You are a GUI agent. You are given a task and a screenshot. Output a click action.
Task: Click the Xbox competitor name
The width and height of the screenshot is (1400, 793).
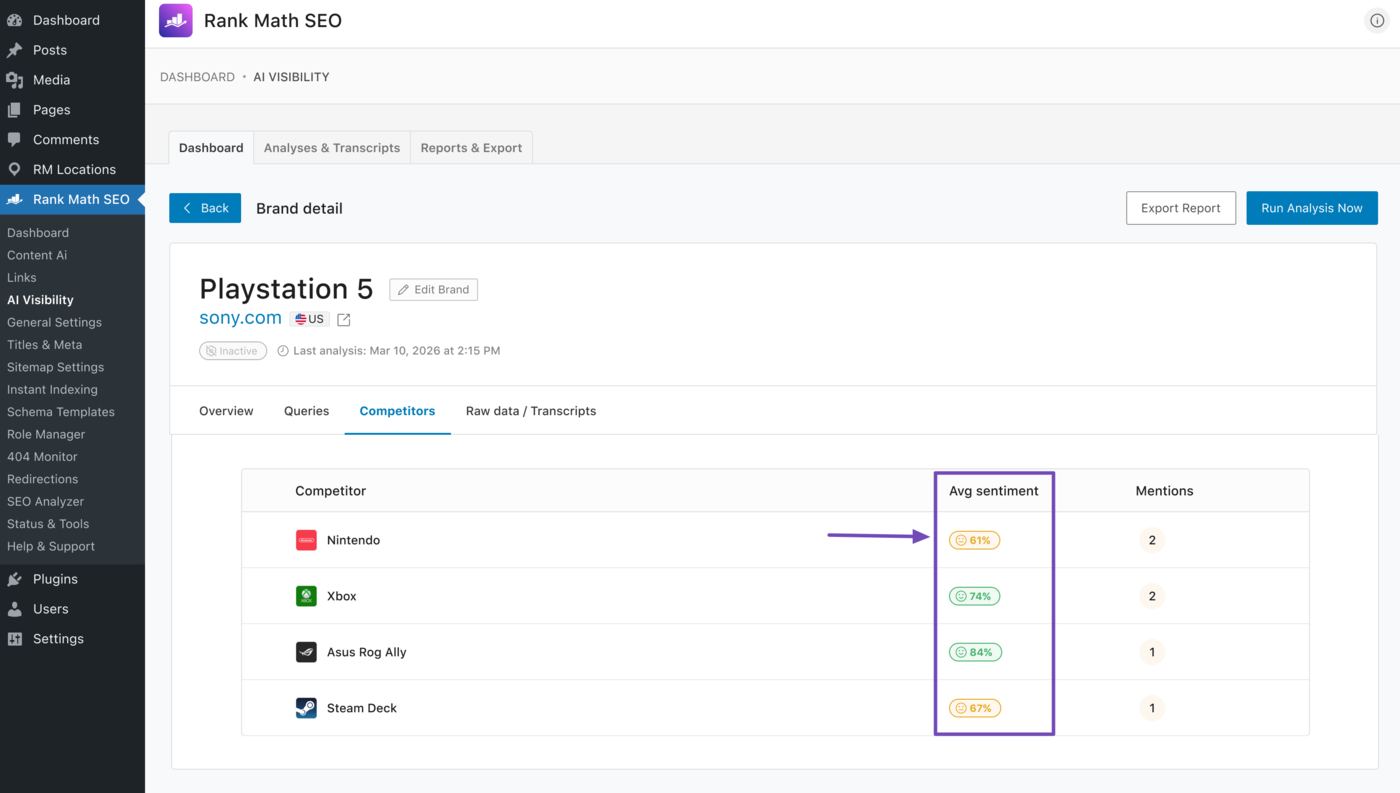tap(342, 596)
